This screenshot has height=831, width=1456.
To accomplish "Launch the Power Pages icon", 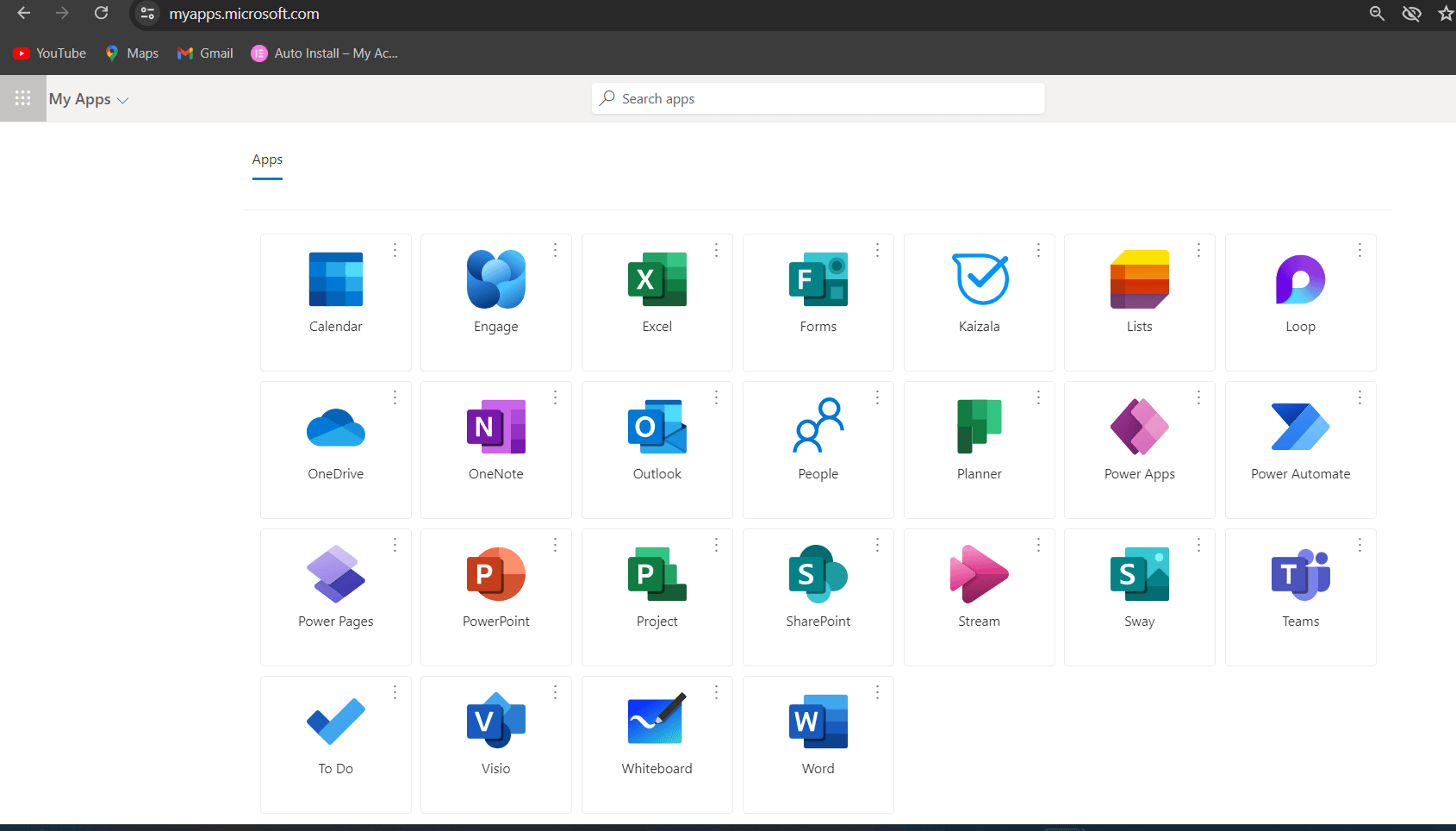I will click(x=336, y=574).
